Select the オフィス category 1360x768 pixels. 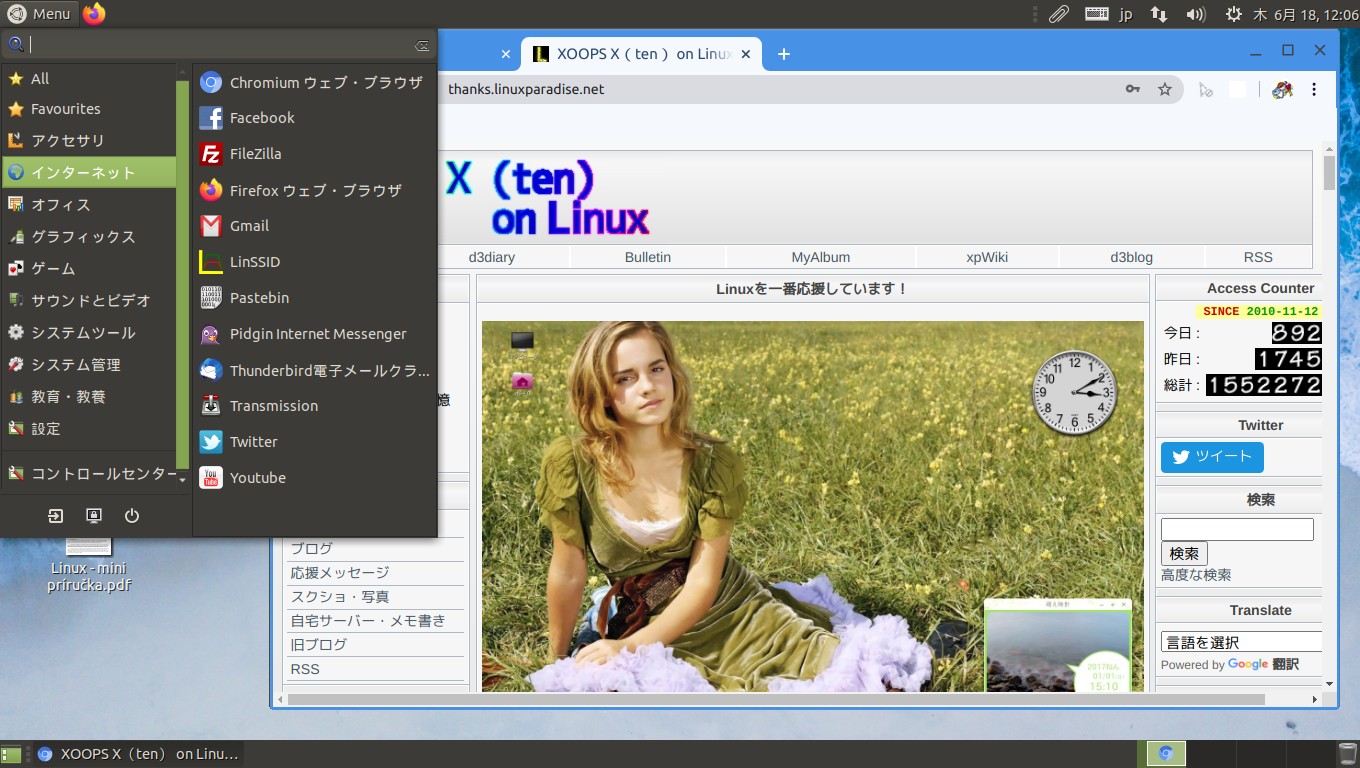pyautogui.click(x=90, y=205)
